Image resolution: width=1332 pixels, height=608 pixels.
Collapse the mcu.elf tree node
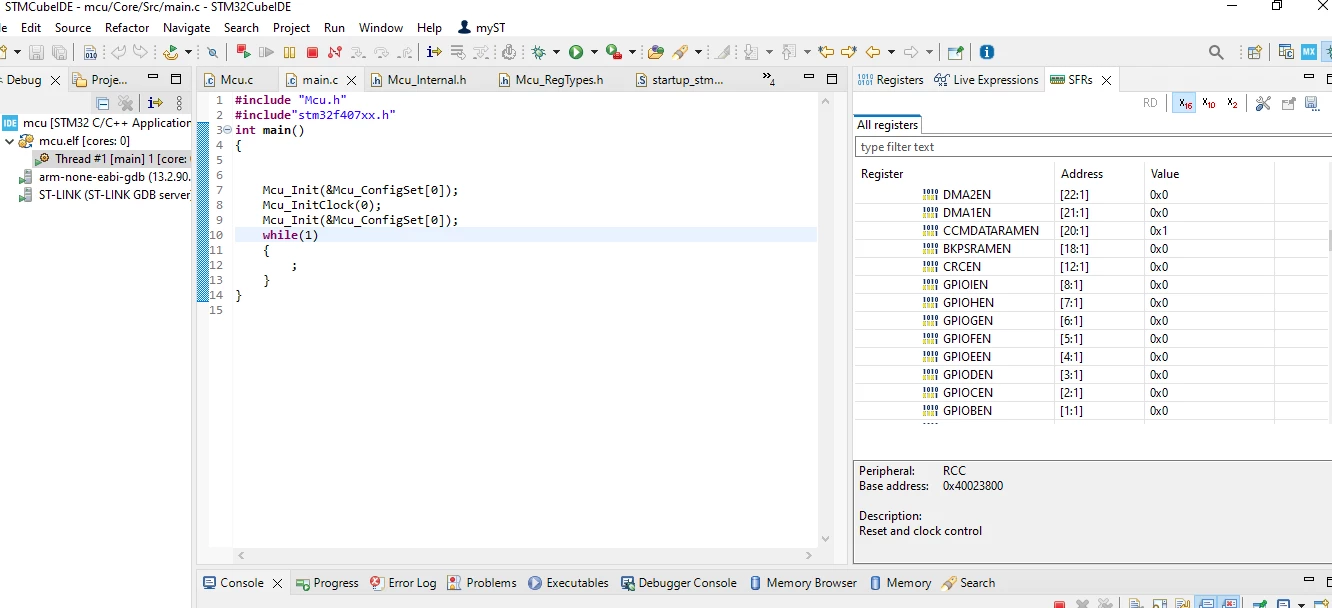tap(10, 141)
